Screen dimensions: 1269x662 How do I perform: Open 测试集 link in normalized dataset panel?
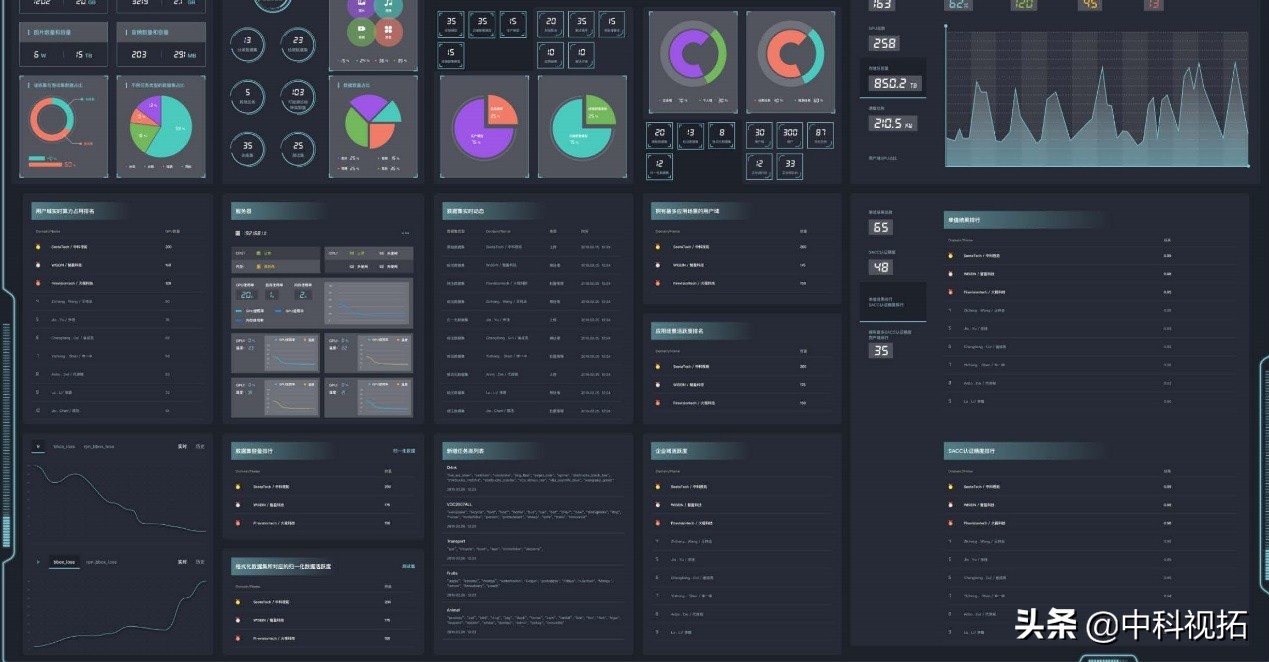(x=408, y=566)
